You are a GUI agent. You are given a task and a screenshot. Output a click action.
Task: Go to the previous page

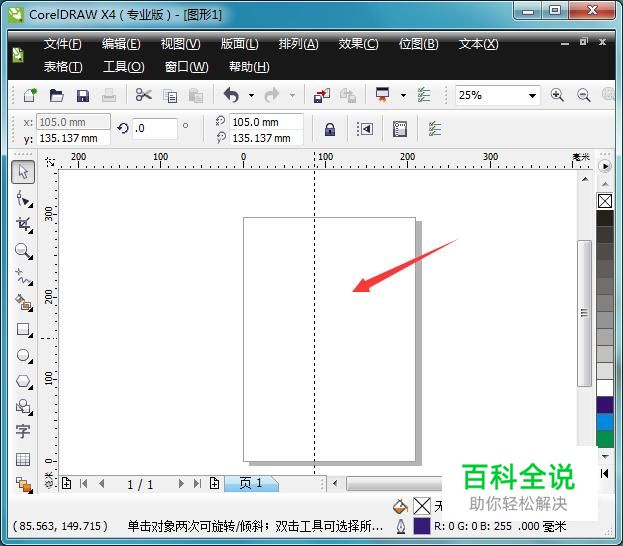102,484
